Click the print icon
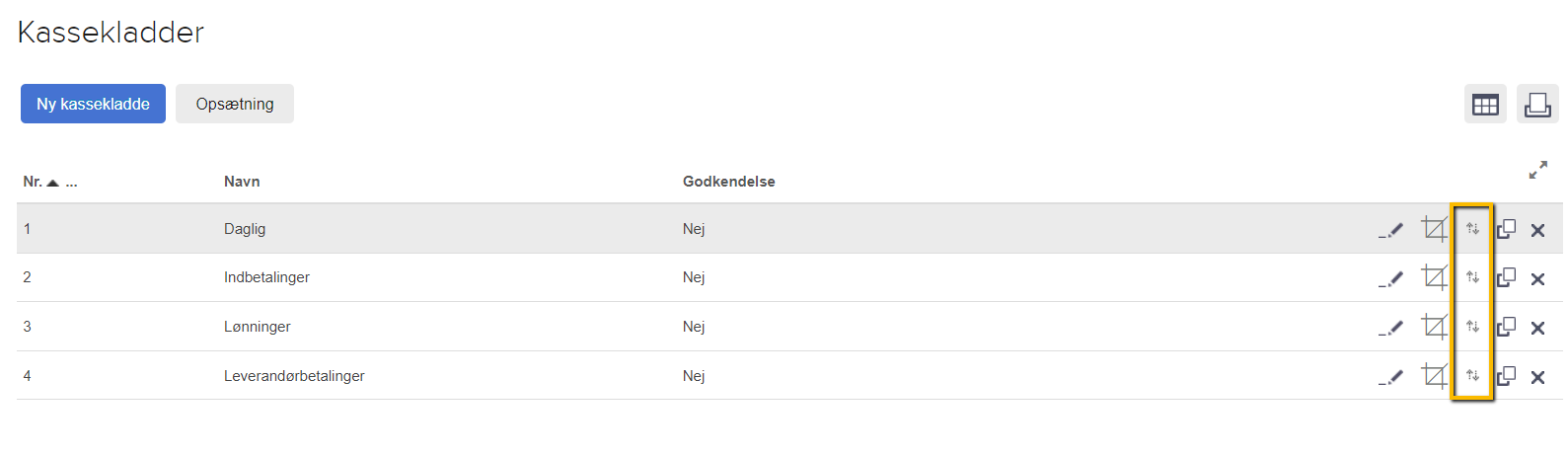This screenshot has height=455, width=1568. [x=1537, y=104]
